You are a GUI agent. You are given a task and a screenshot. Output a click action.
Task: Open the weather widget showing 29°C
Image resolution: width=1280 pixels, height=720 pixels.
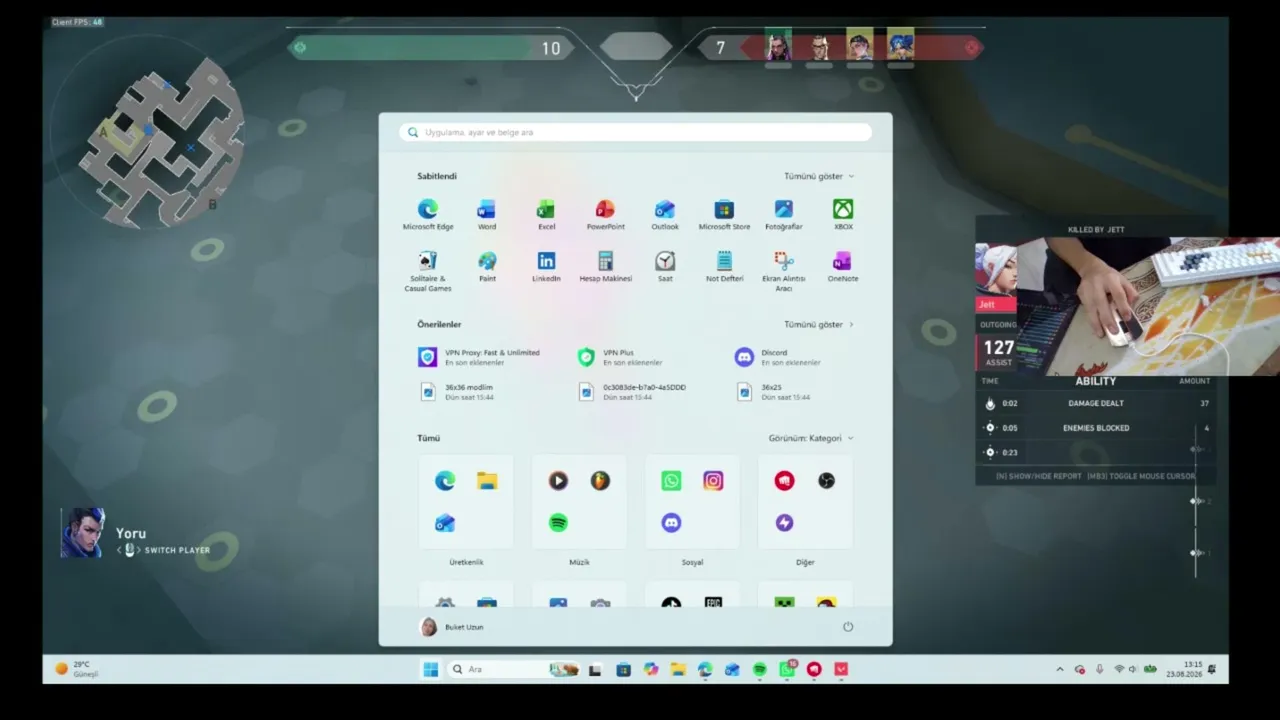point(77,669)
